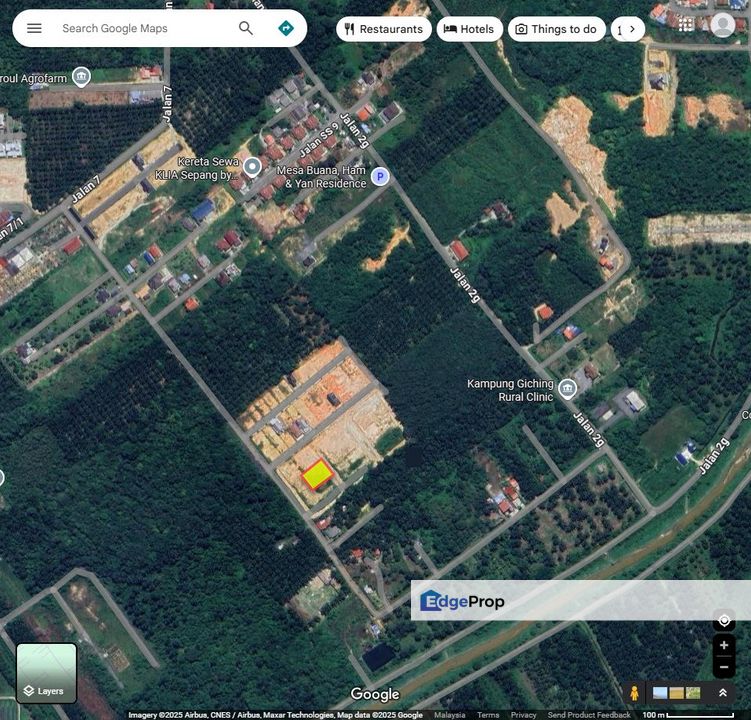Open directions via the blue arrow icon
This screenshot has width=751, height=720.
point(286,28)
